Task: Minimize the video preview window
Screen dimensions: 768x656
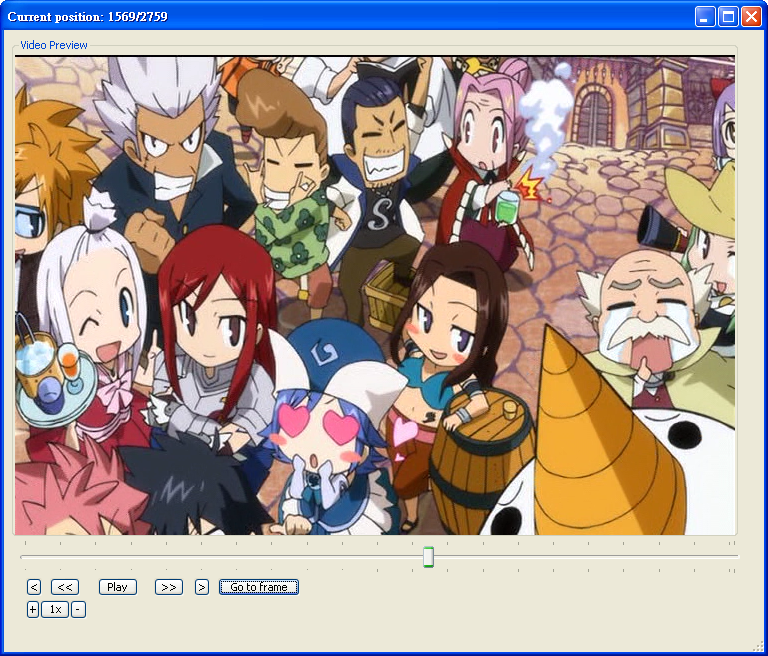Action: [x=705, y=17]
